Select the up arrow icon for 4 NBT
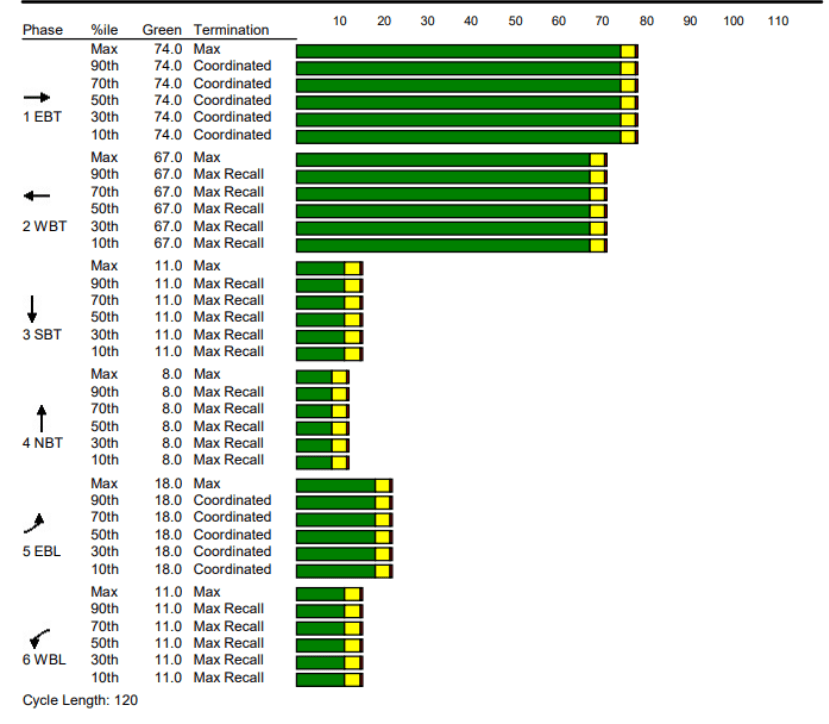Viewport: 829px width, 724px height. pyautogui.click(x=41, y=417)
